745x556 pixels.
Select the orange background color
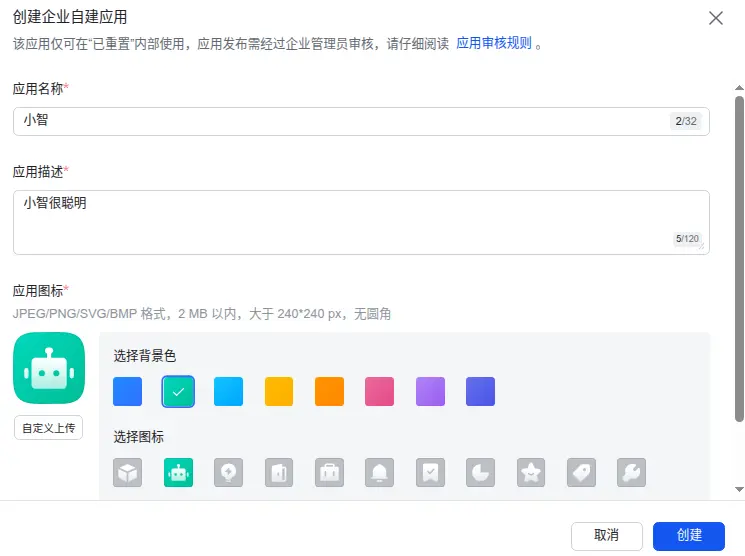click(329, 392)
